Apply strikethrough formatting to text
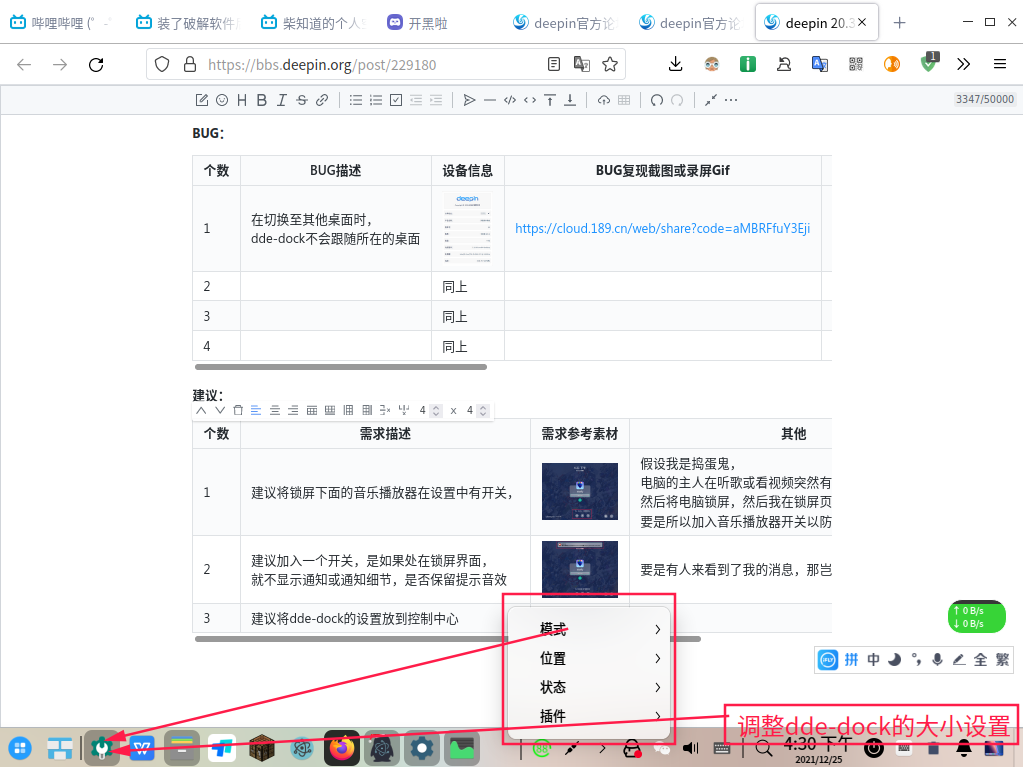Viewport: 1023px width, 767px height. tap(301, 100)
